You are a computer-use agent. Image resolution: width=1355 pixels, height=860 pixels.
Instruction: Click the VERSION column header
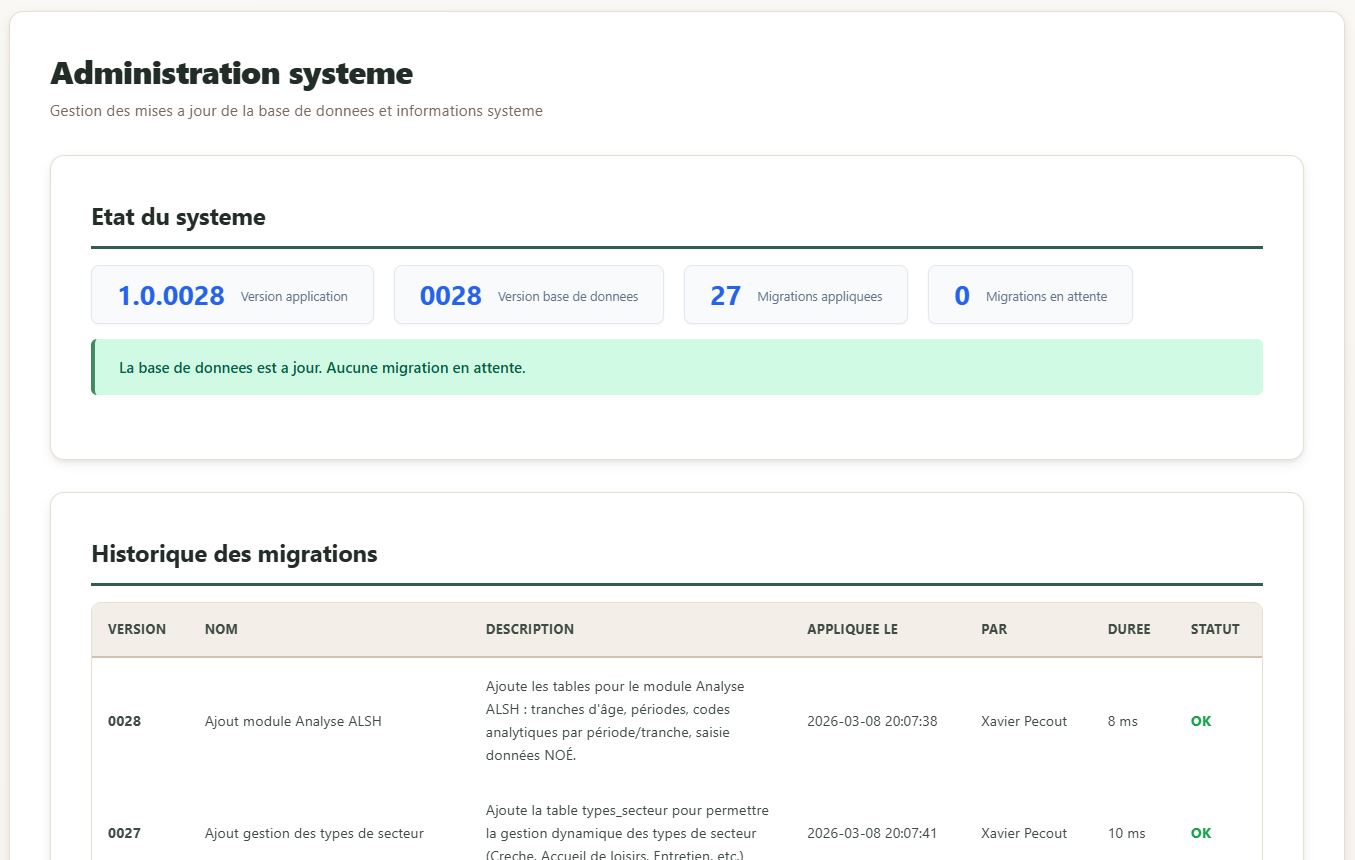[x=137, y=629]
